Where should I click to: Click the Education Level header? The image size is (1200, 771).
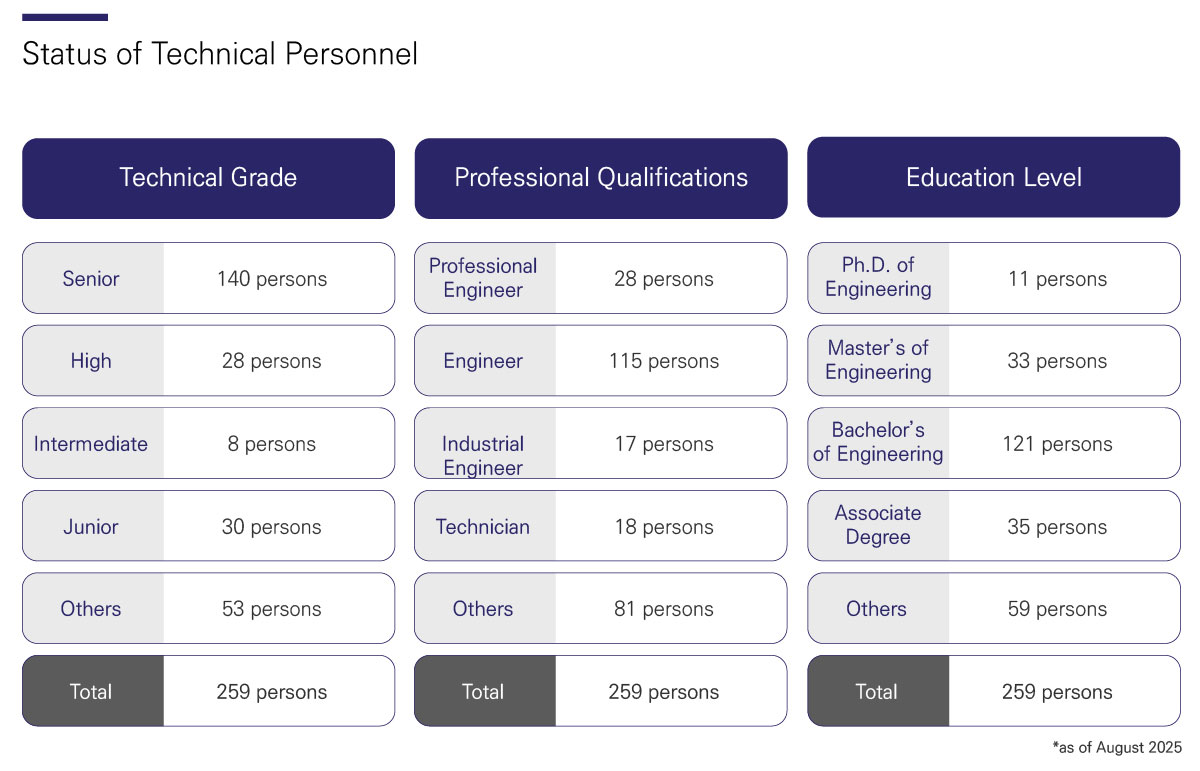click(x=993, y=178)
